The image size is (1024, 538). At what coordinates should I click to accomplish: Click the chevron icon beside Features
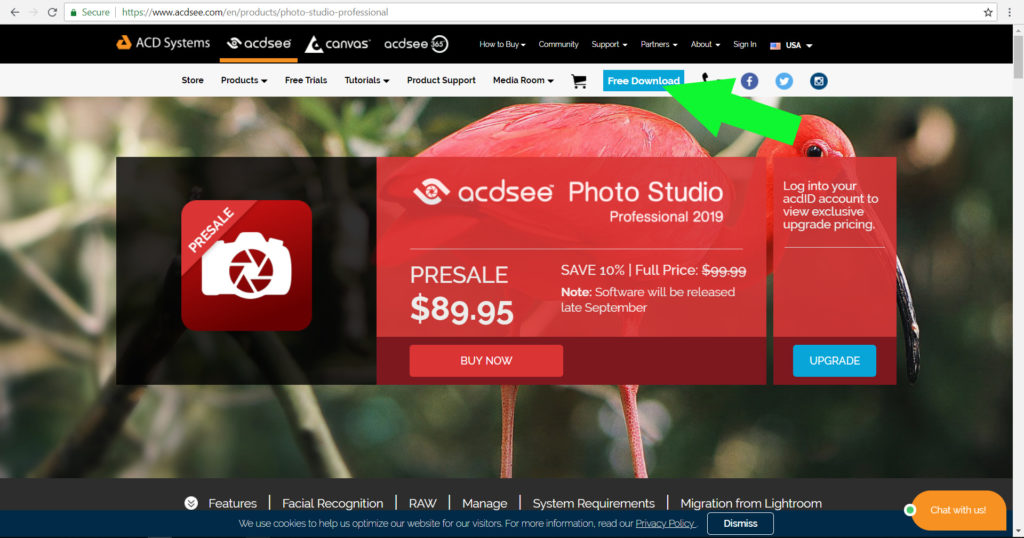(x=191, y=503)
